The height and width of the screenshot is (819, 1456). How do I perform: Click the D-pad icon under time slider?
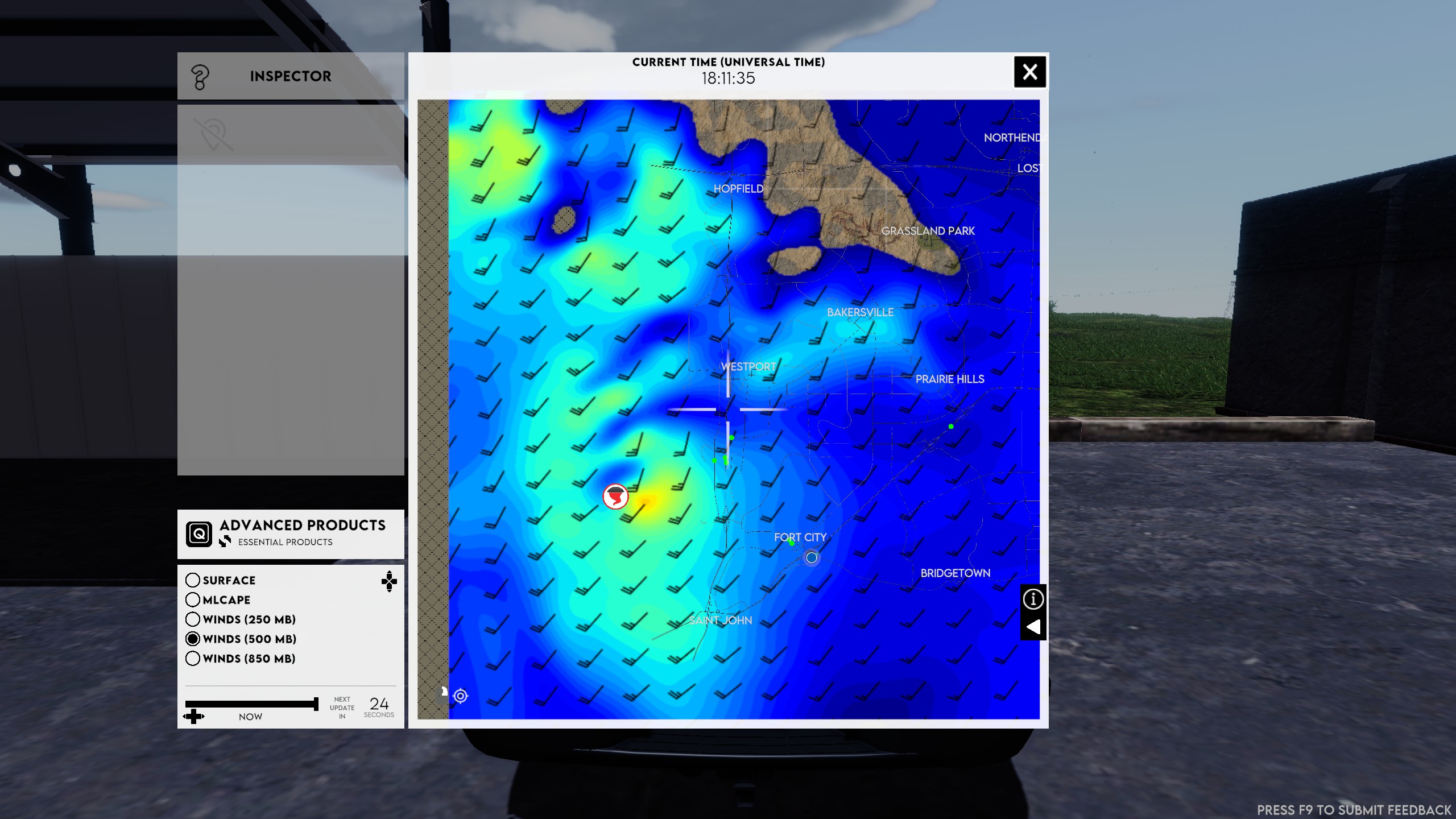tap(193, 716)
